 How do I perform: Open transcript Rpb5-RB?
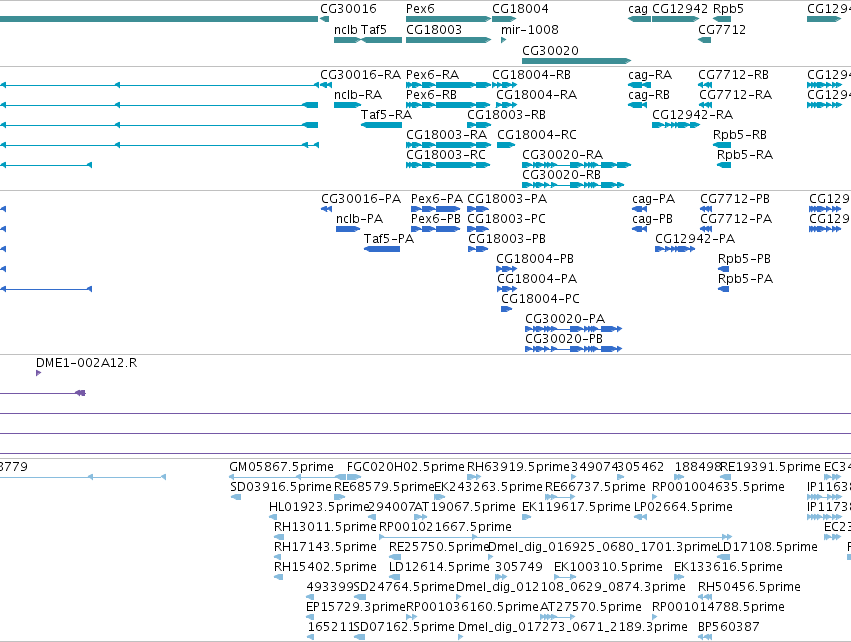740,135
